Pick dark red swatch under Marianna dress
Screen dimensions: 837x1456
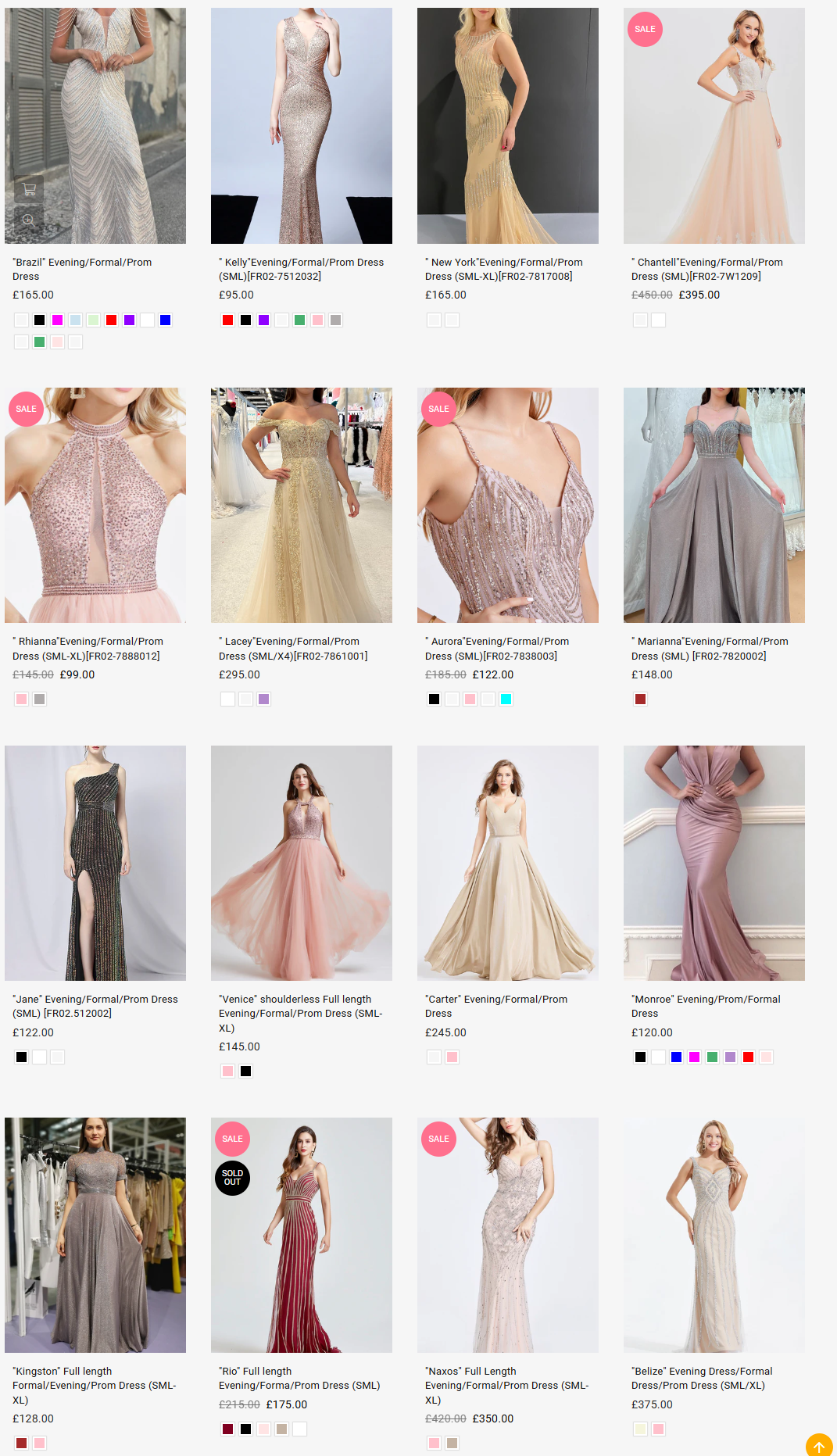coord(640,699)
